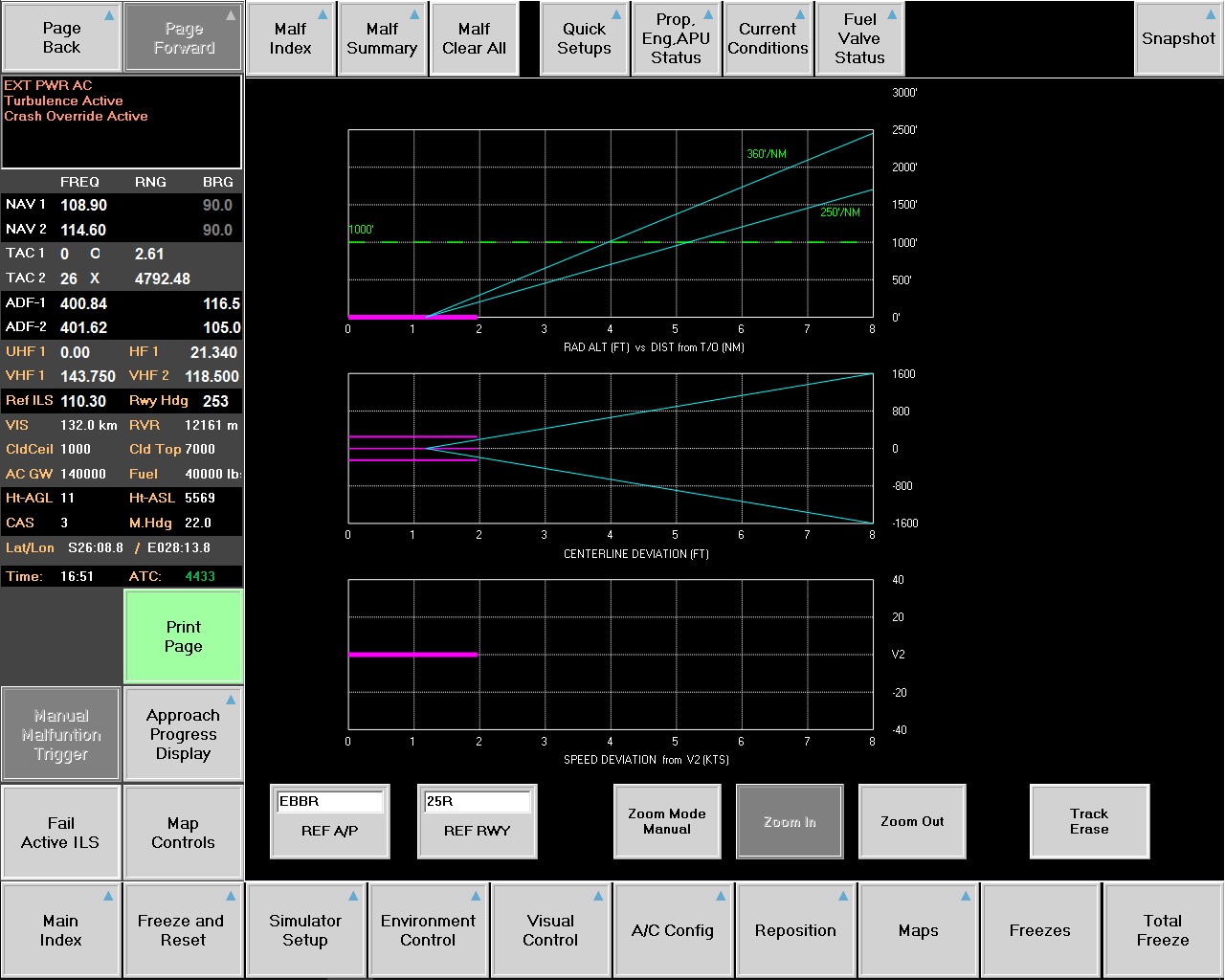Select Ht-ASL value 5569
The image size is (1225, 980).
coord(200,498)
